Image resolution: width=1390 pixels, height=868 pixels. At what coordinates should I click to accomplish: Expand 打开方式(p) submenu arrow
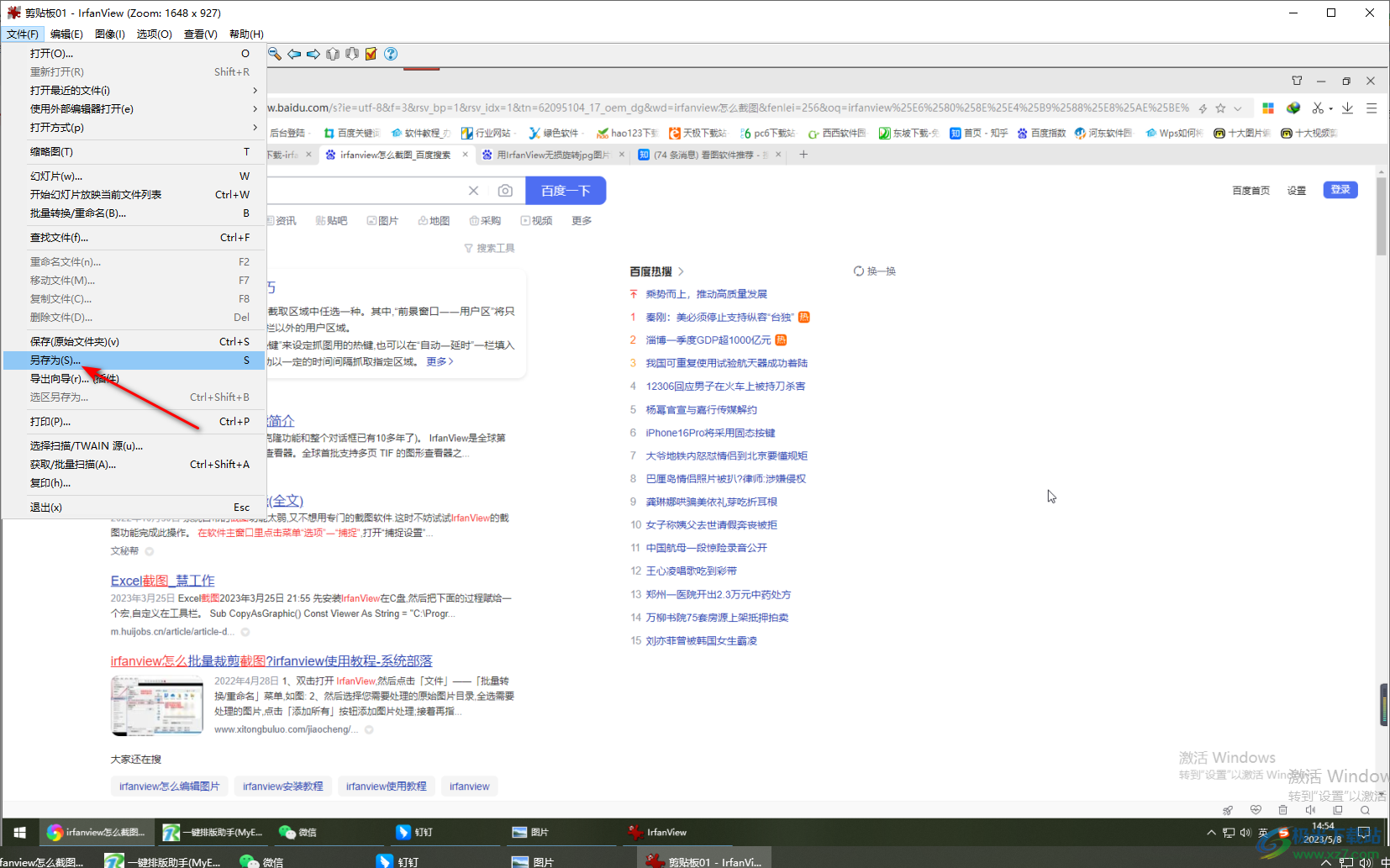tap(255, 127)
